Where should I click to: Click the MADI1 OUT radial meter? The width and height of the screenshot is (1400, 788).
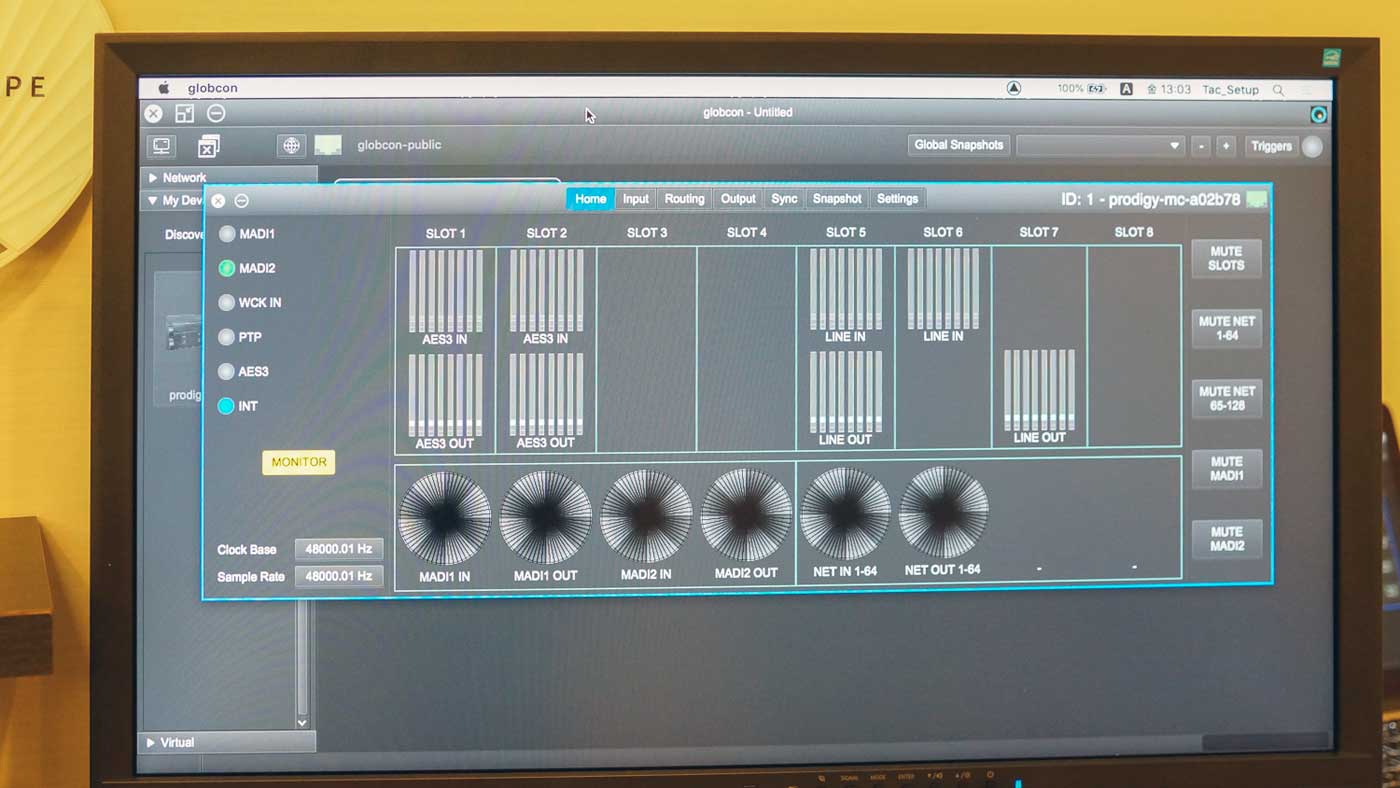(546, 517)
